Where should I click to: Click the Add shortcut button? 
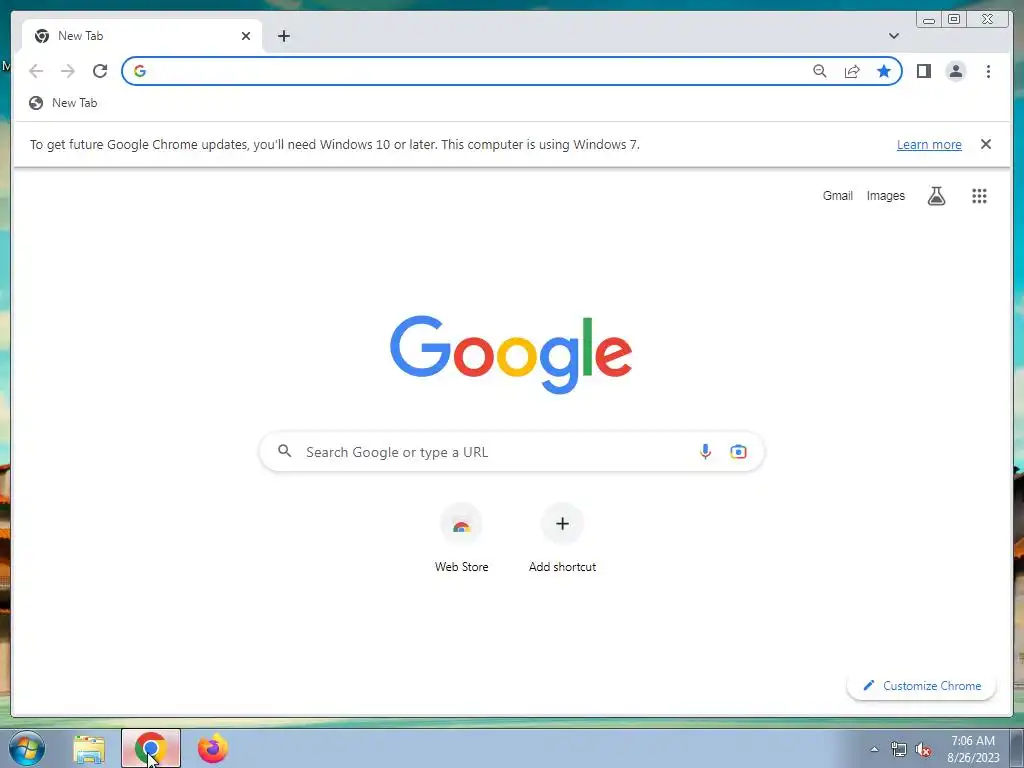point(562,539)
